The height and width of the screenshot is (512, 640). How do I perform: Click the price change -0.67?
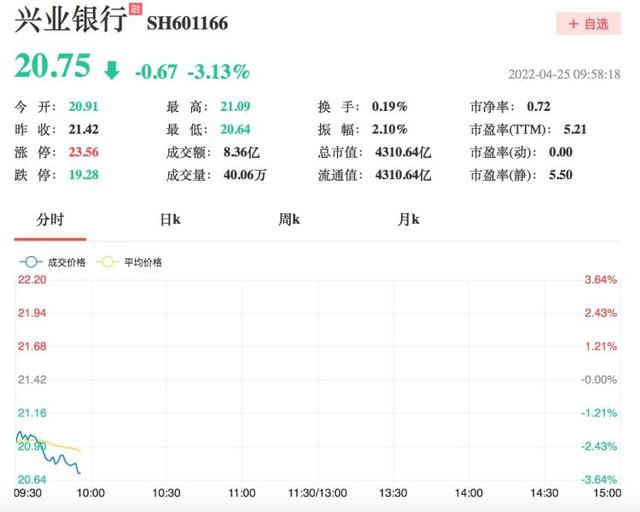click(156, 72)
